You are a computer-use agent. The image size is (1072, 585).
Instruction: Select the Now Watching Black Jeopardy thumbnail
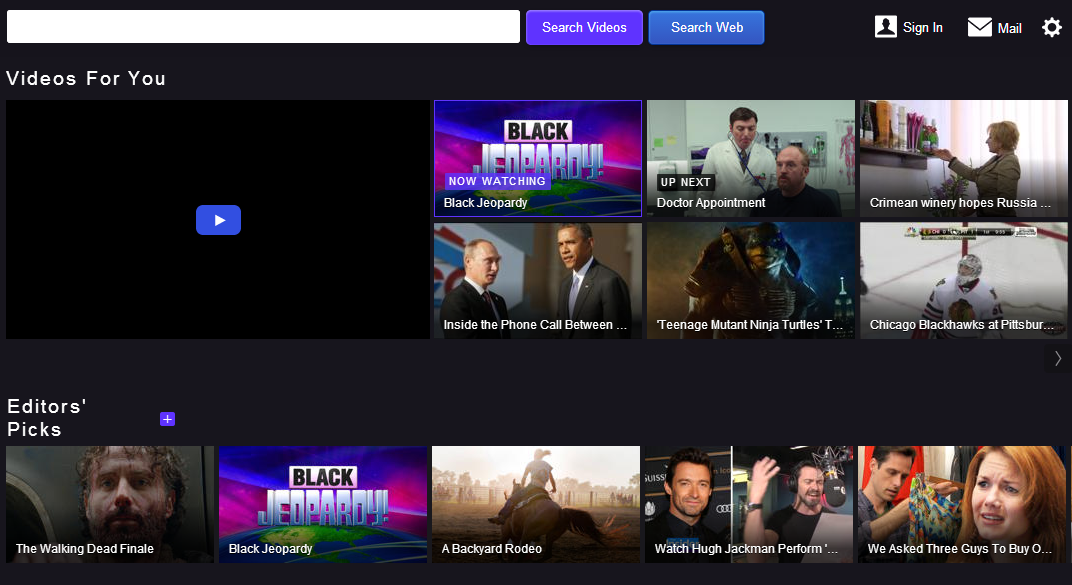(537, 159)
